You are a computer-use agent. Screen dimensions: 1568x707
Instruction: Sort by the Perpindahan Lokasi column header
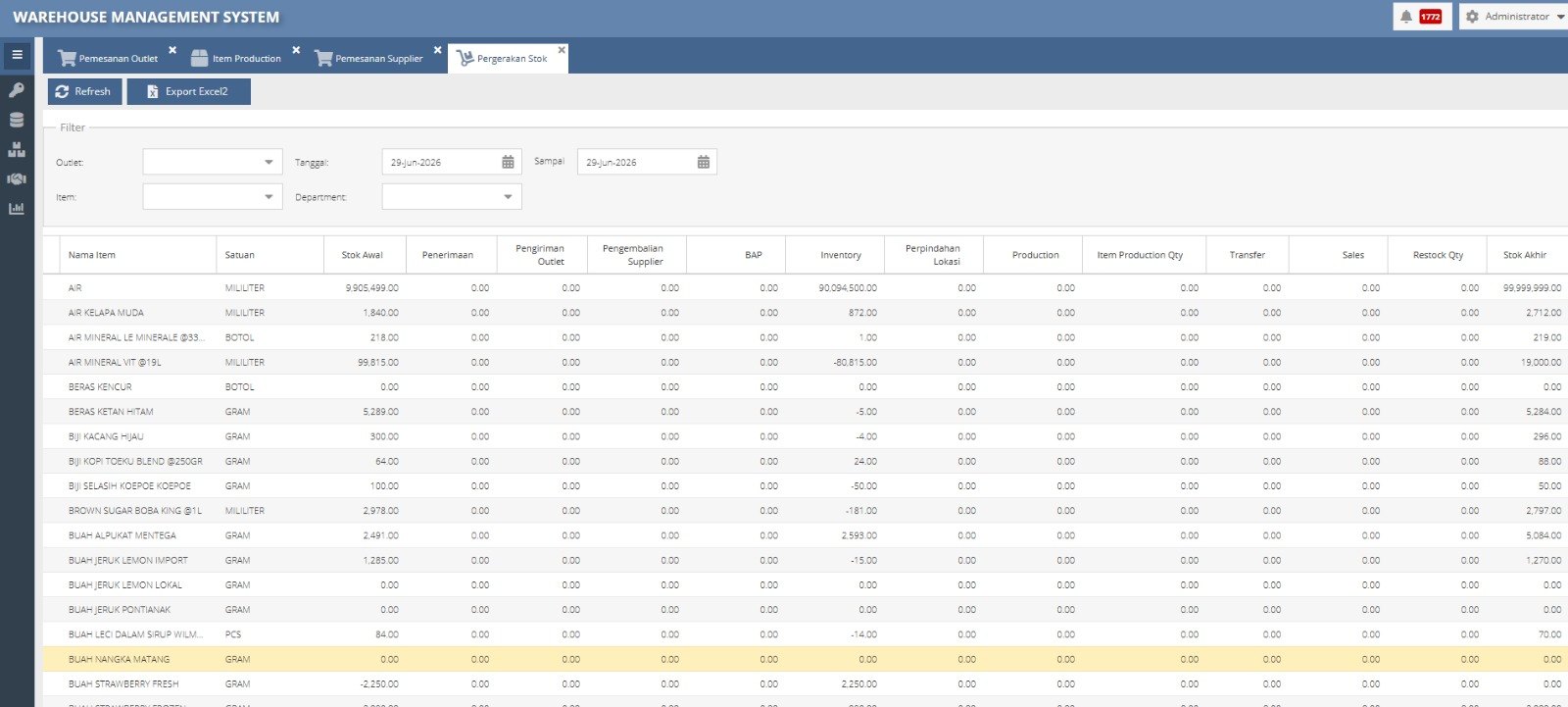(934, 255)
